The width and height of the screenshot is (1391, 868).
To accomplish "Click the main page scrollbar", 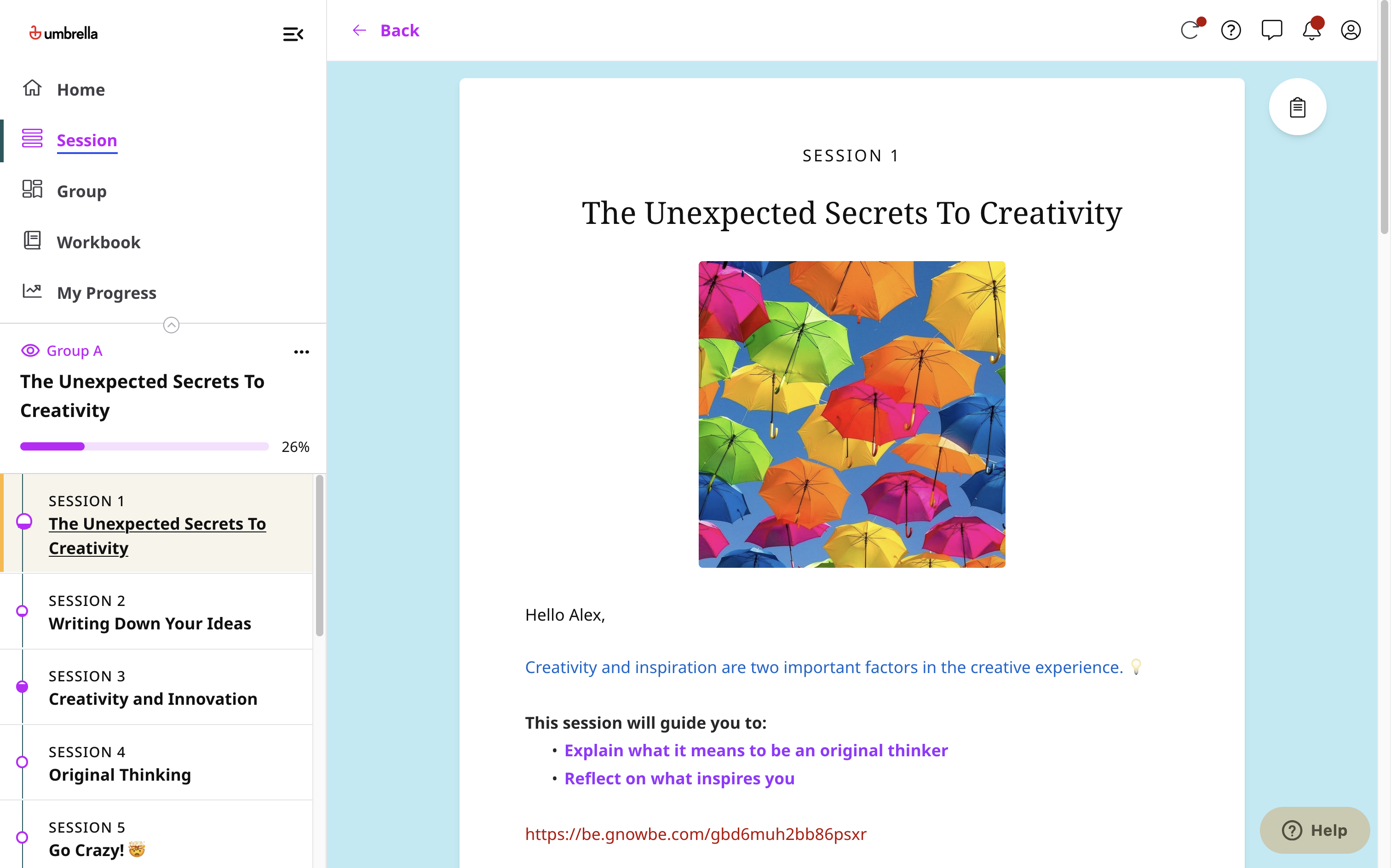I will click(1384, 118).
